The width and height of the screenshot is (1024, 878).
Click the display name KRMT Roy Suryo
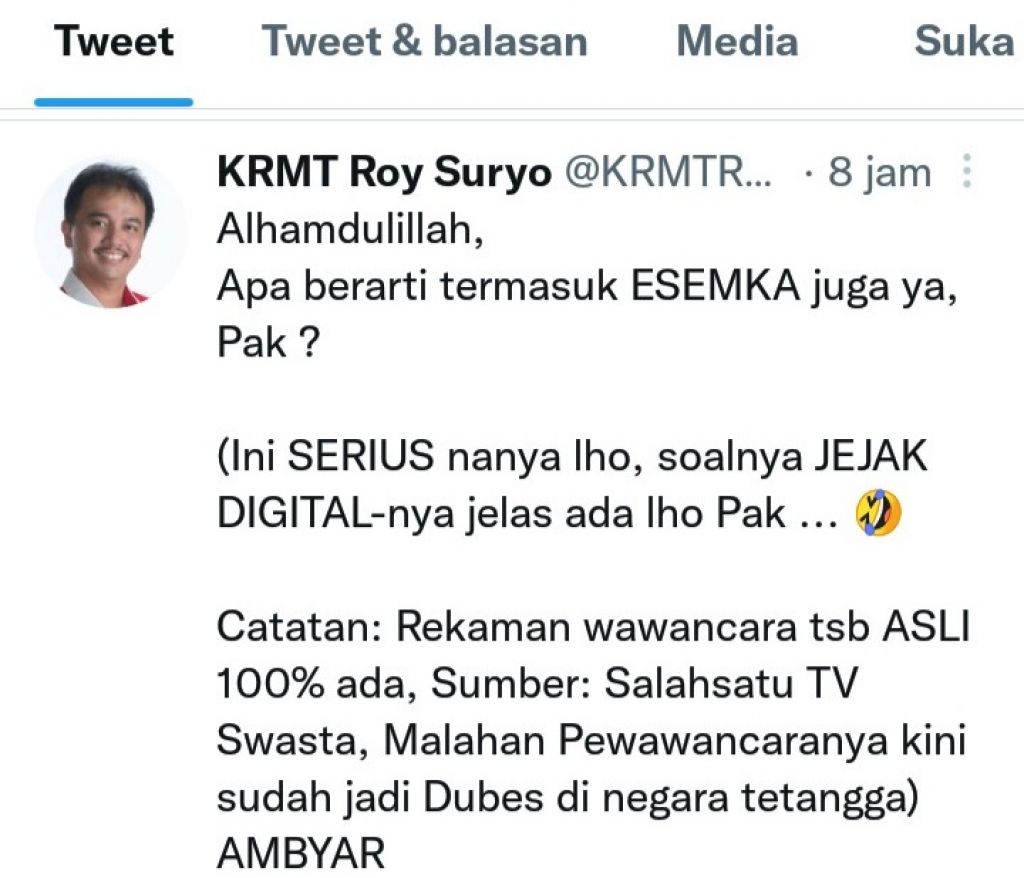click(x=384, y=173)
